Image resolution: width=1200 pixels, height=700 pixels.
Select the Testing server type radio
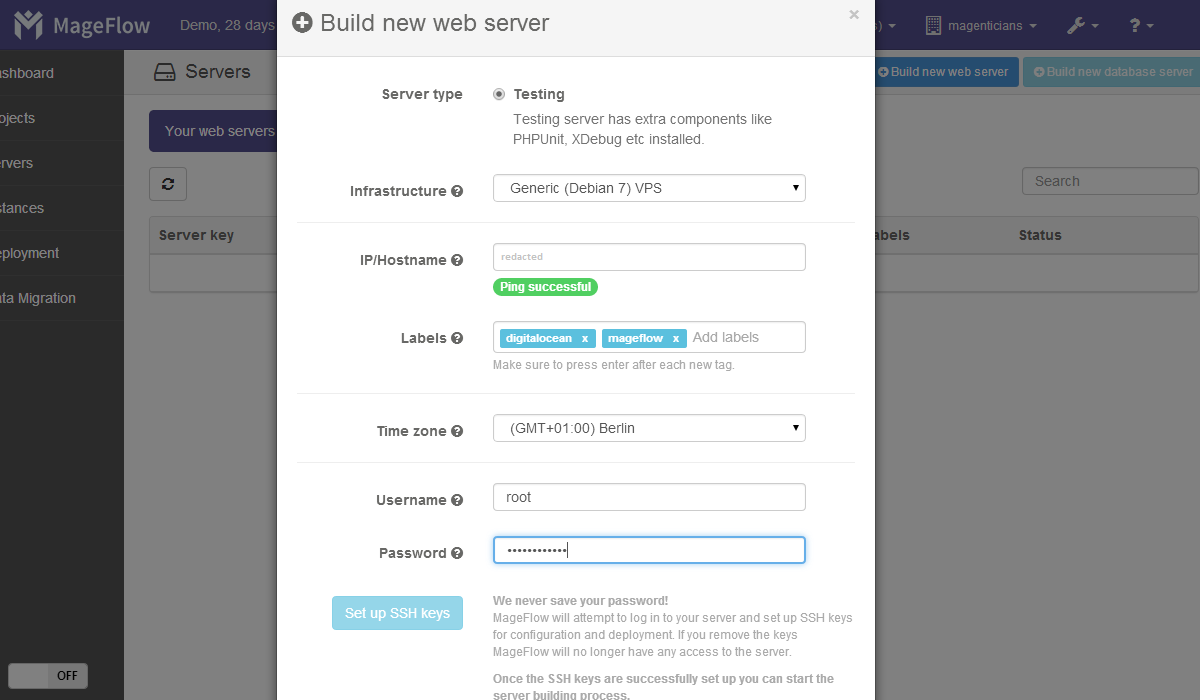pos(499,94)
